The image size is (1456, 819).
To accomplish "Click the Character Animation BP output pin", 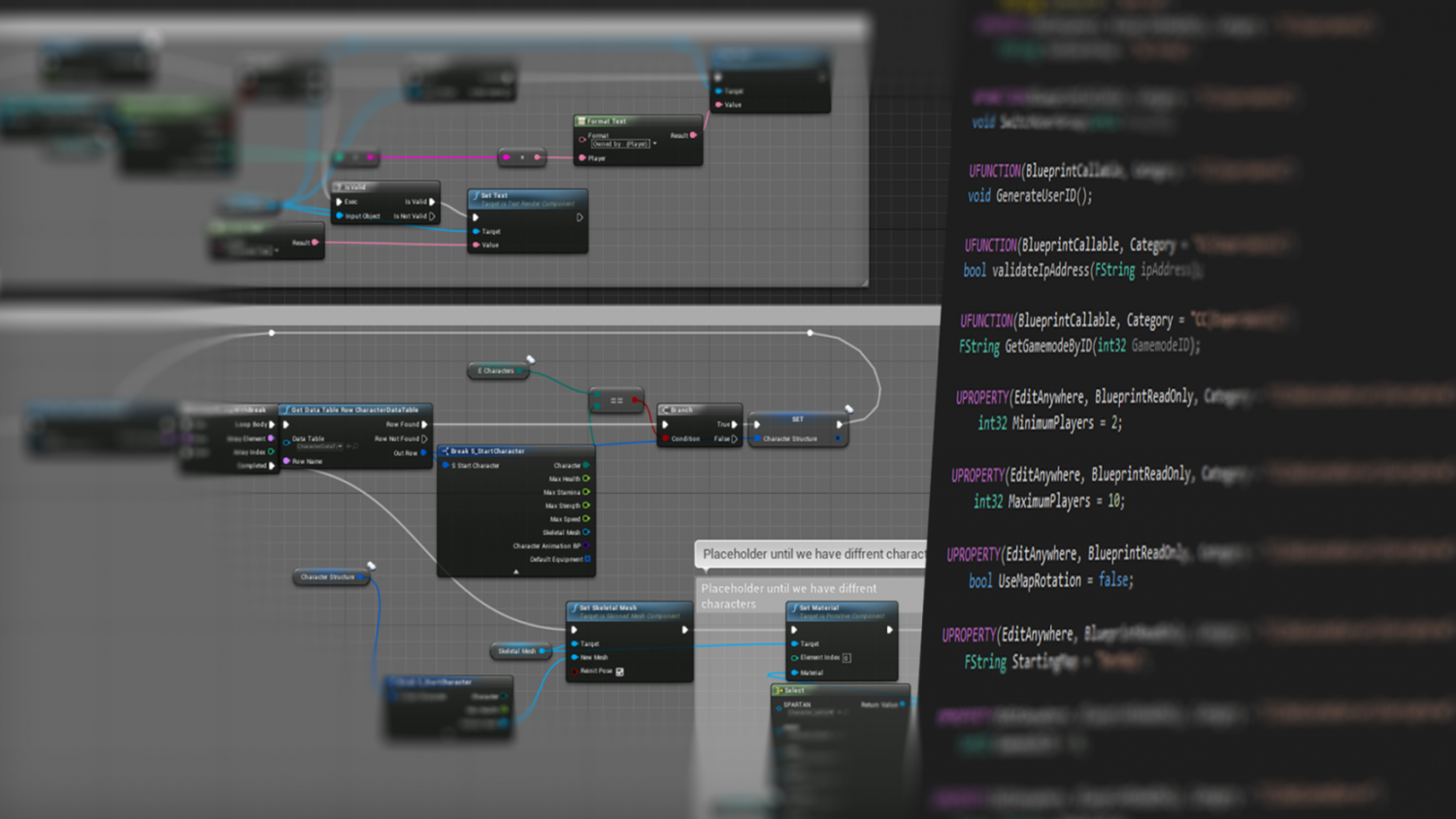I will click(x=586, y=545).
